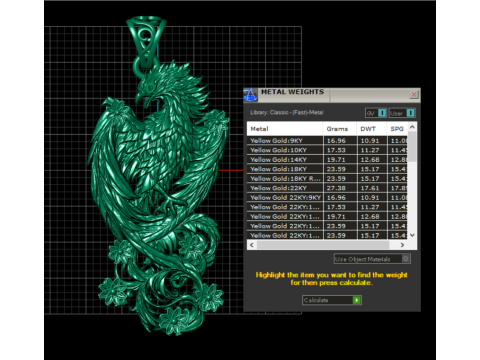Click 15.17 DWT in Yellow Gold:18KY row
This screenshot has width=480, height=360.
click(370, 169)
